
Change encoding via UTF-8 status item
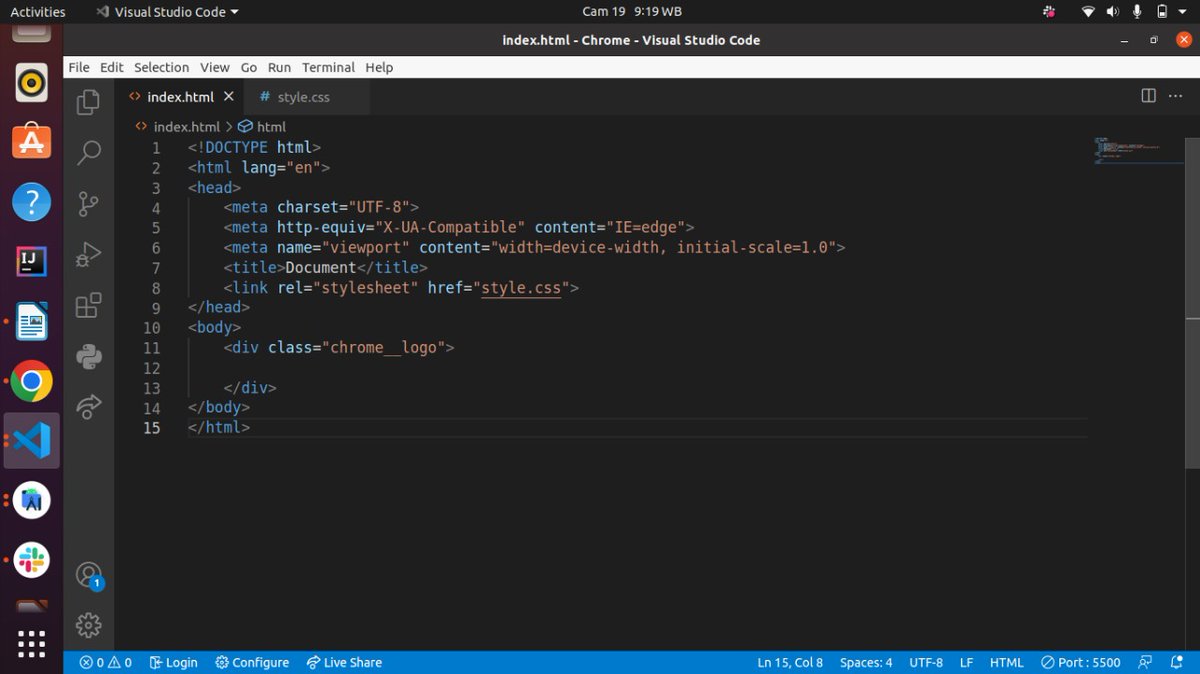click(x=926, y=662)
